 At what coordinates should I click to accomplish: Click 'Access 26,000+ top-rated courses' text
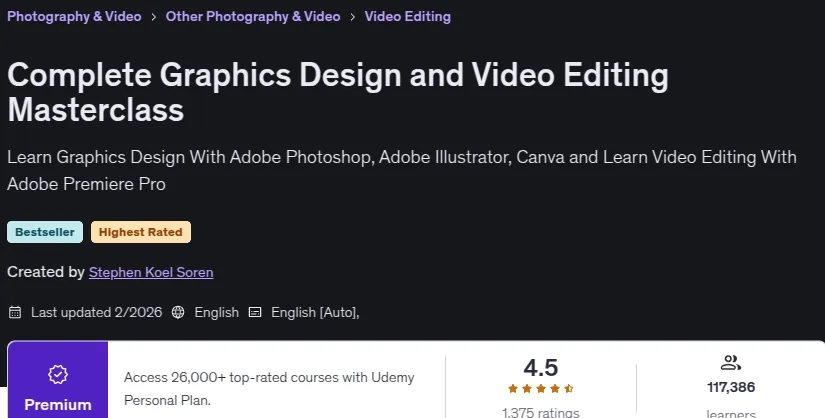pyautogui.click(x=269, y=389)
